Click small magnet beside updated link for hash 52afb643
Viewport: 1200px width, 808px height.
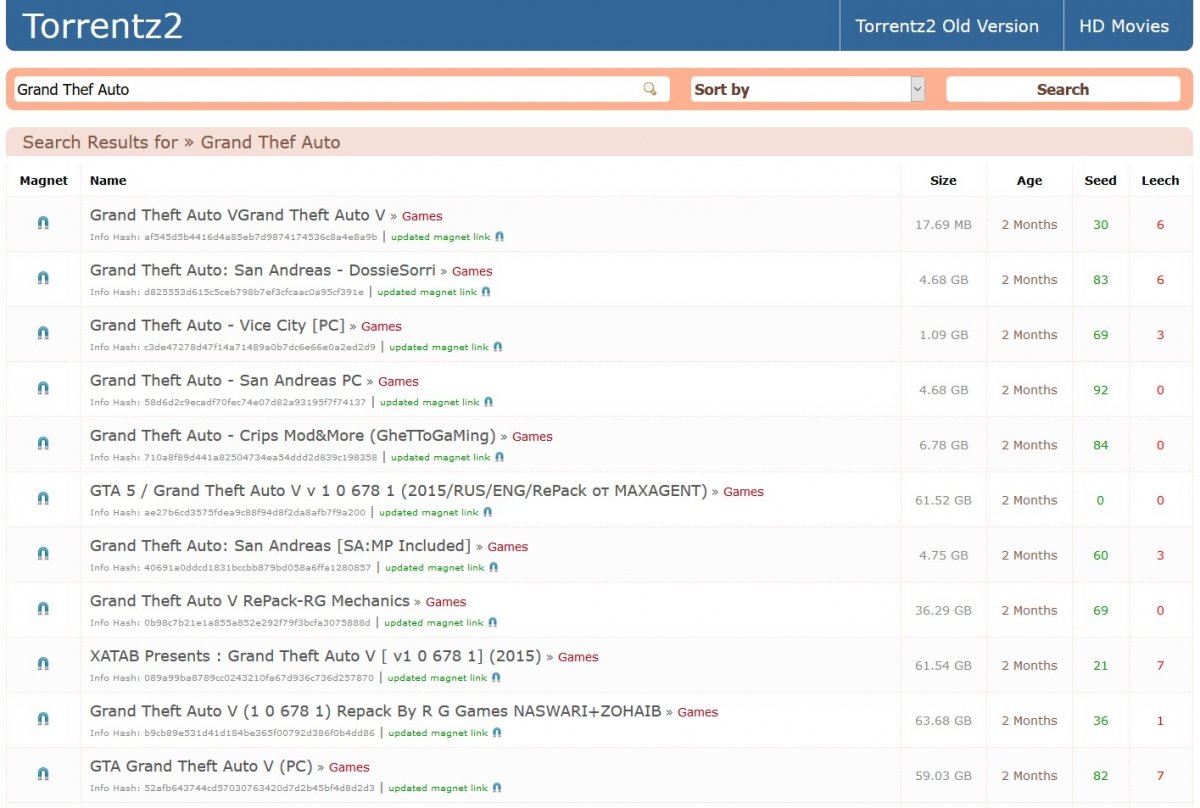click(497, 787)
